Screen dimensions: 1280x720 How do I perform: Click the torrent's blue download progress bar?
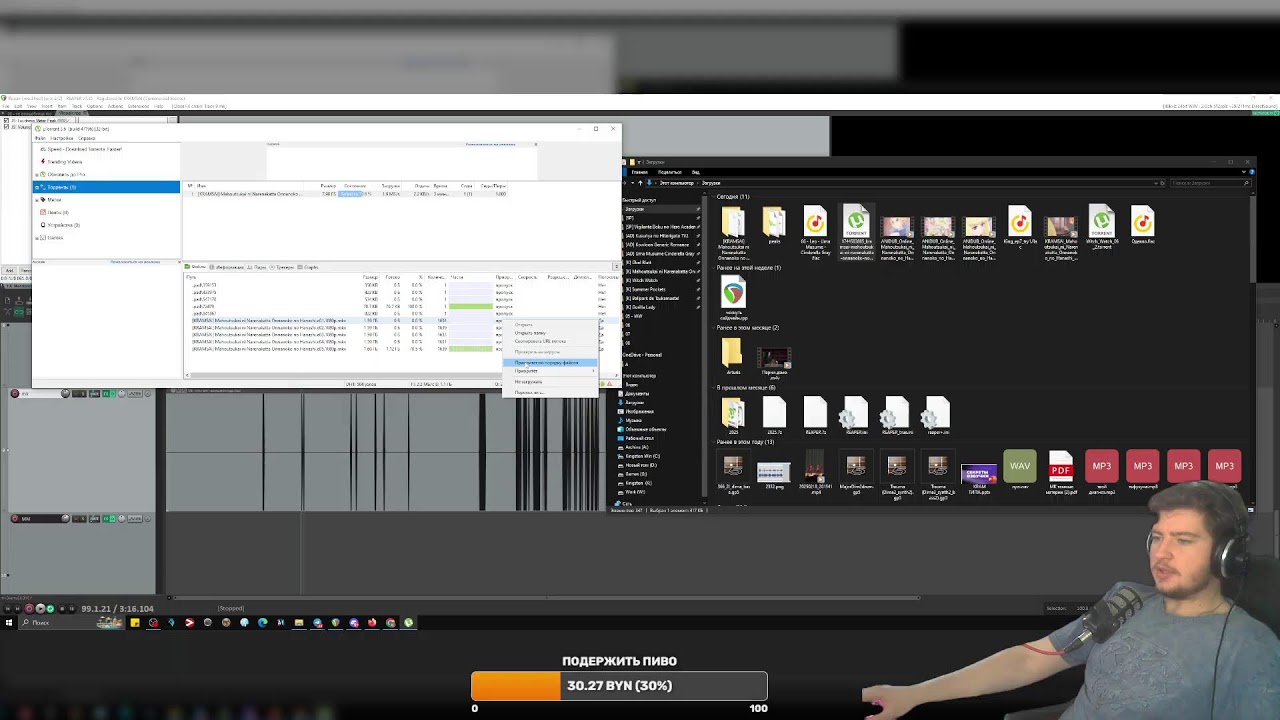point(352,193)
